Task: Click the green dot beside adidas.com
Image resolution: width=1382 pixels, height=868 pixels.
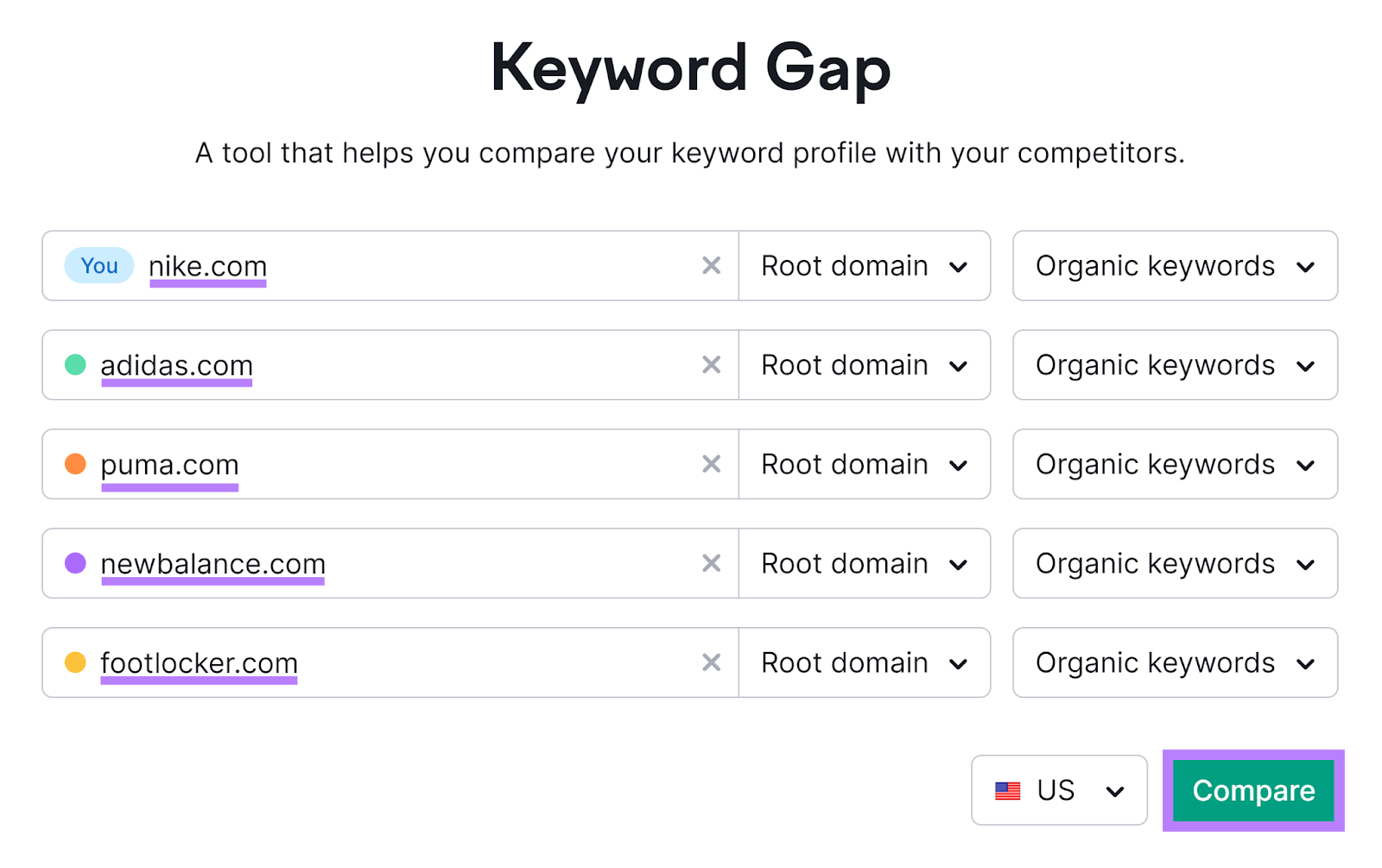Action: coord(76,365)
